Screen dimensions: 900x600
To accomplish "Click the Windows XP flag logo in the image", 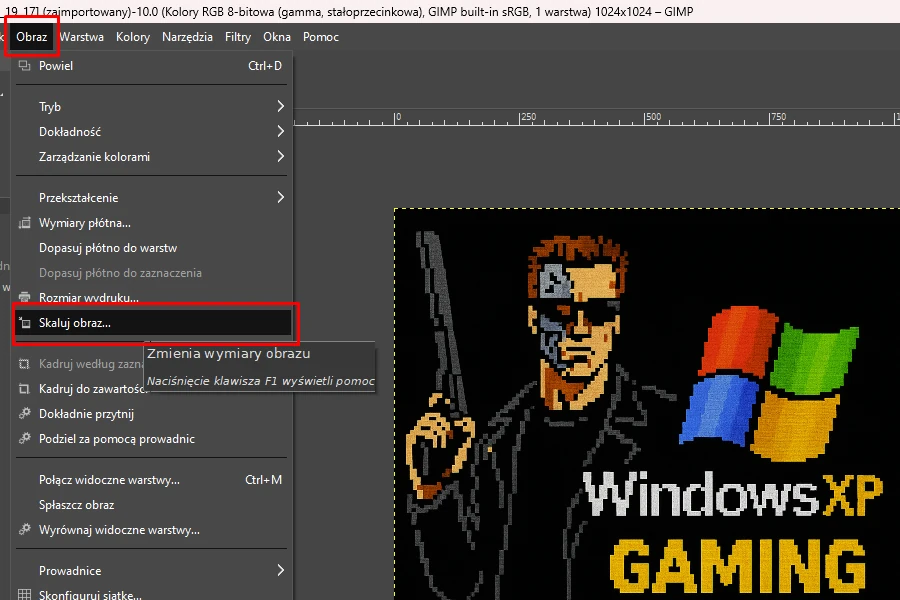I will [x=769, y=384].
